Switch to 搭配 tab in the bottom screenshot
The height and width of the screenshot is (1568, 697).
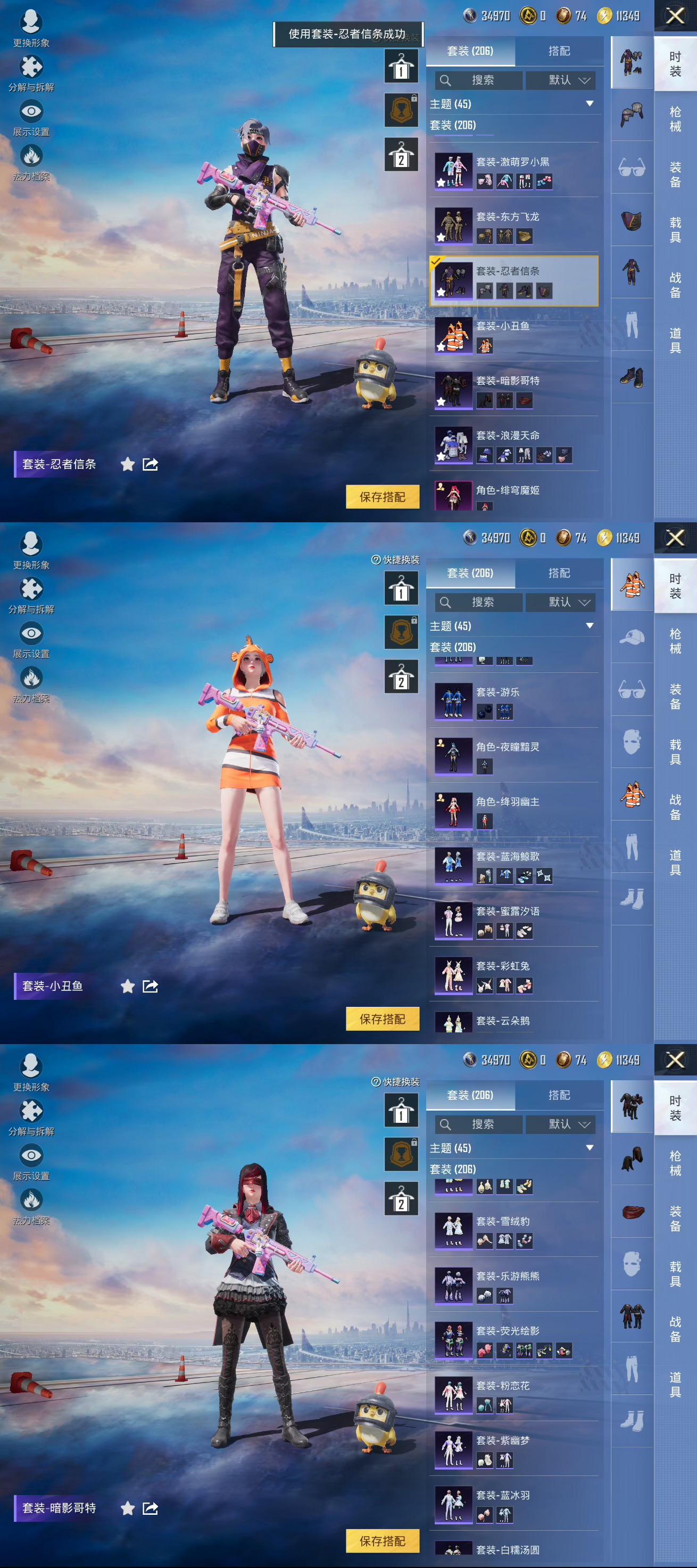point(559,1095)
